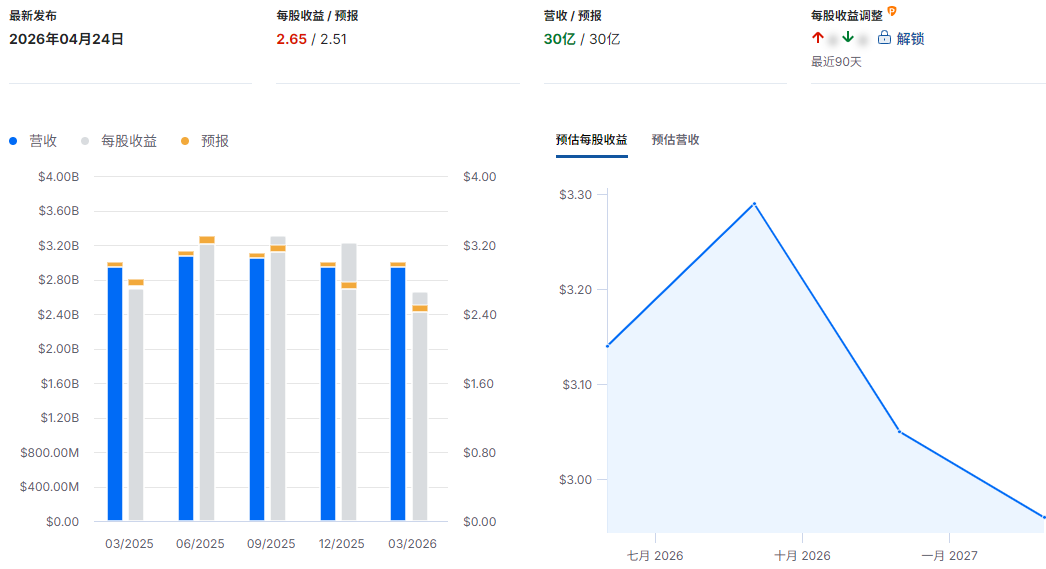The image size is (1046, 569).
Task: Click the blue revenue bar for 03/2025
Action: (115, 394)
